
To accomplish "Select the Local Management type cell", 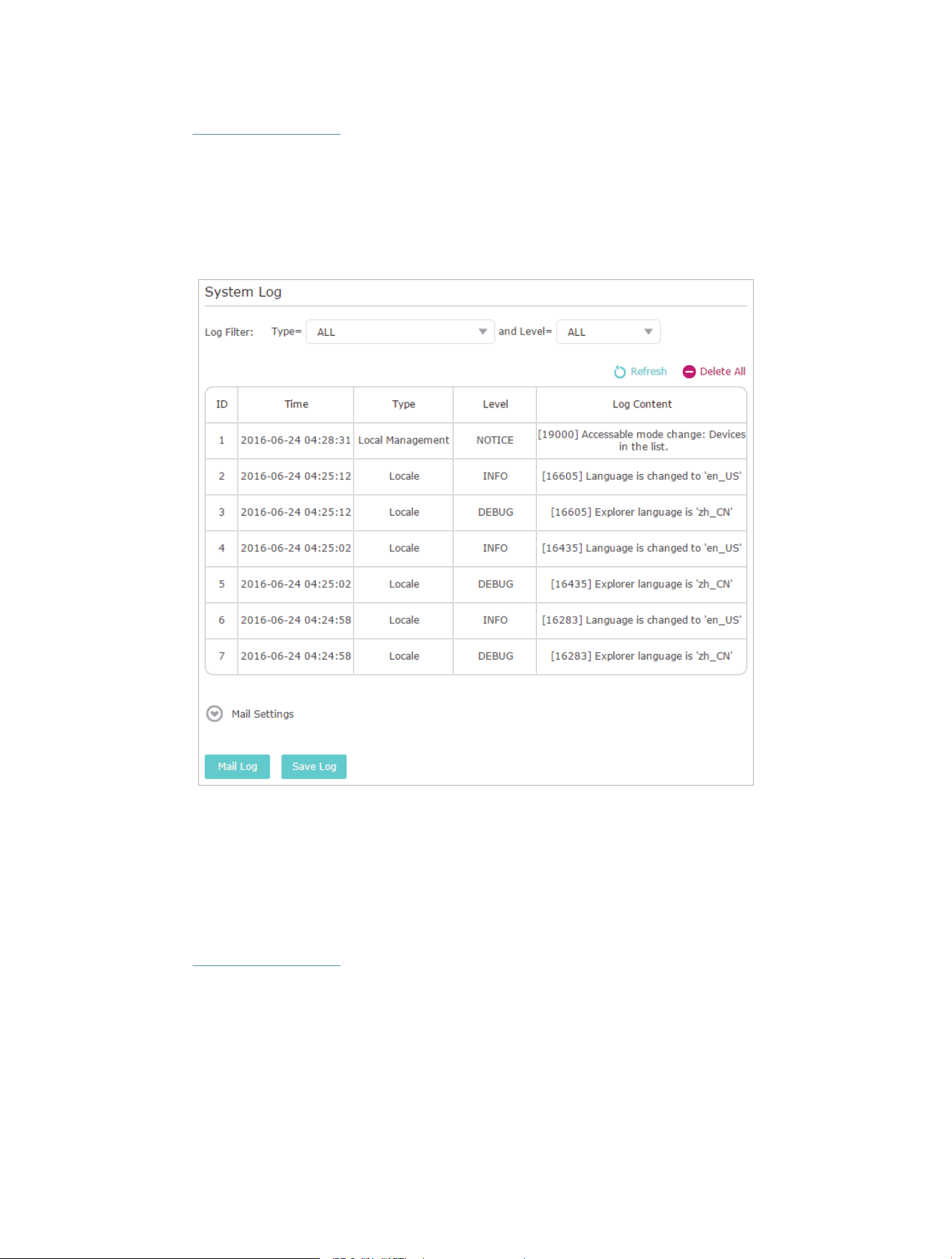I will [404, 440].
